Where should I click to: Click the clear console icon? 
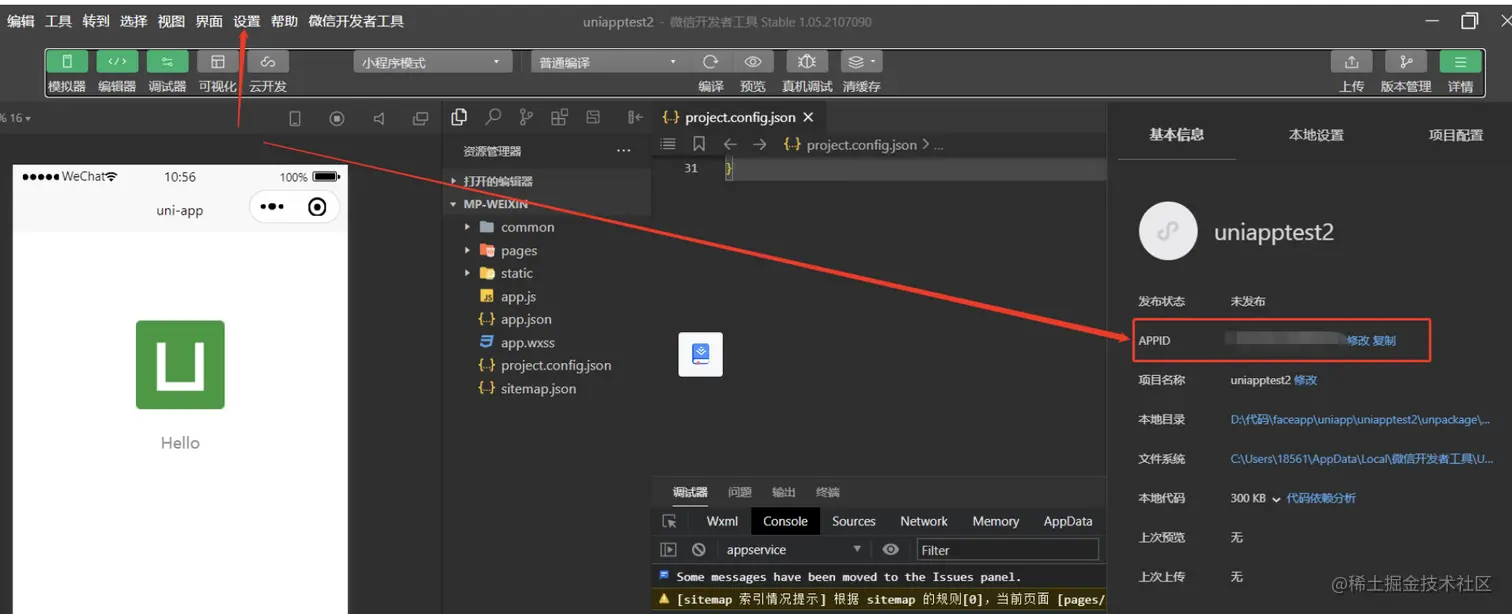[699, 550]
